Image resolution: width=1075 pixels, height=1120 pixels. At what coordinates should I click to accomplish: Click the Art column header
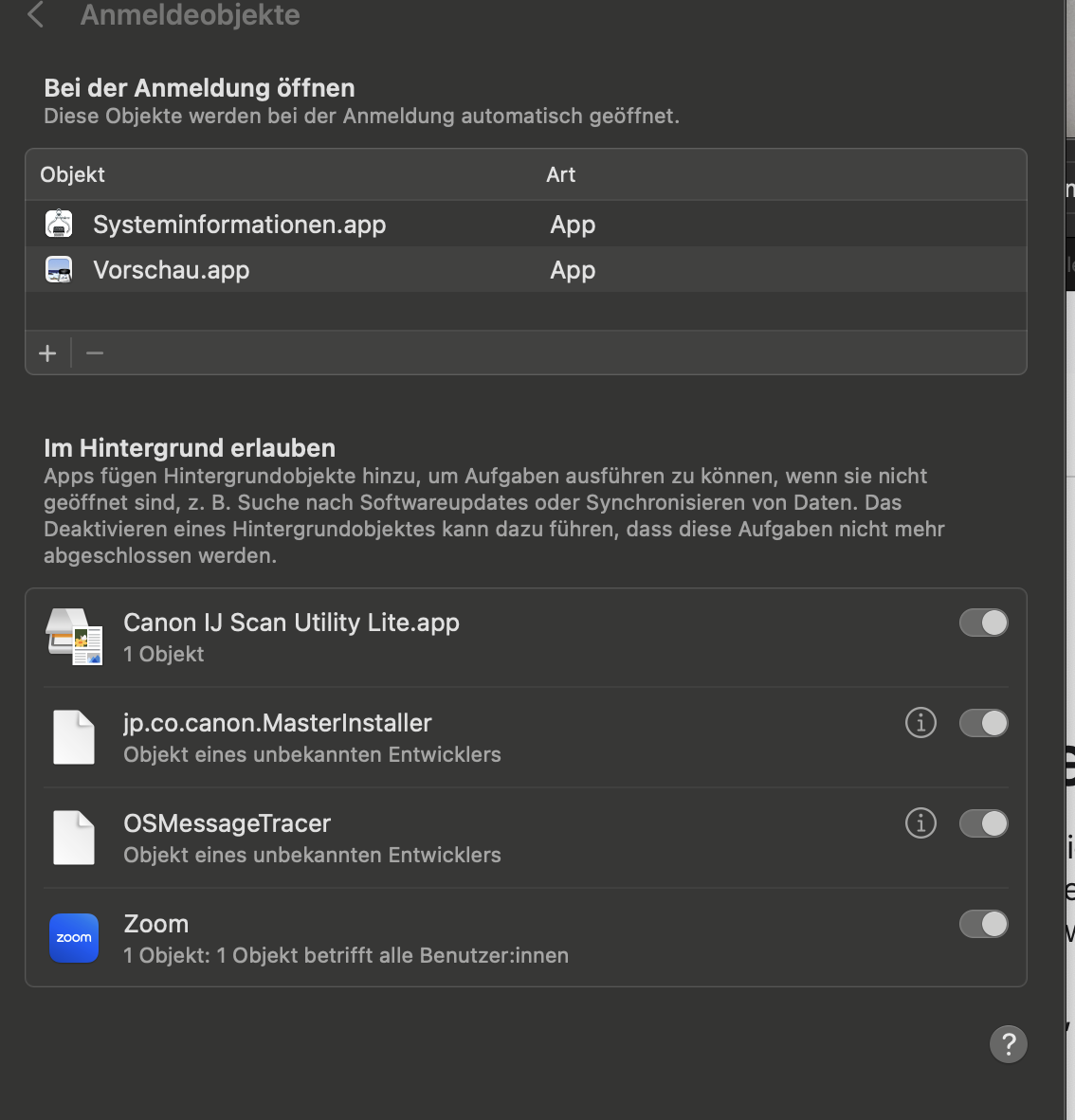pos(560,174)
